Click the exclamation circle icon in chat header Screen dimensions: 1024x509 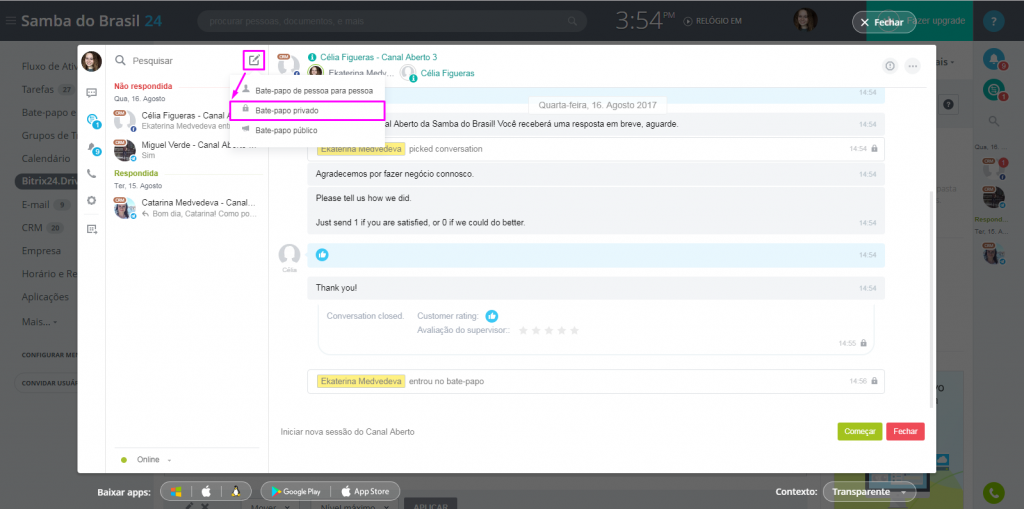click(x=889, y=65)
